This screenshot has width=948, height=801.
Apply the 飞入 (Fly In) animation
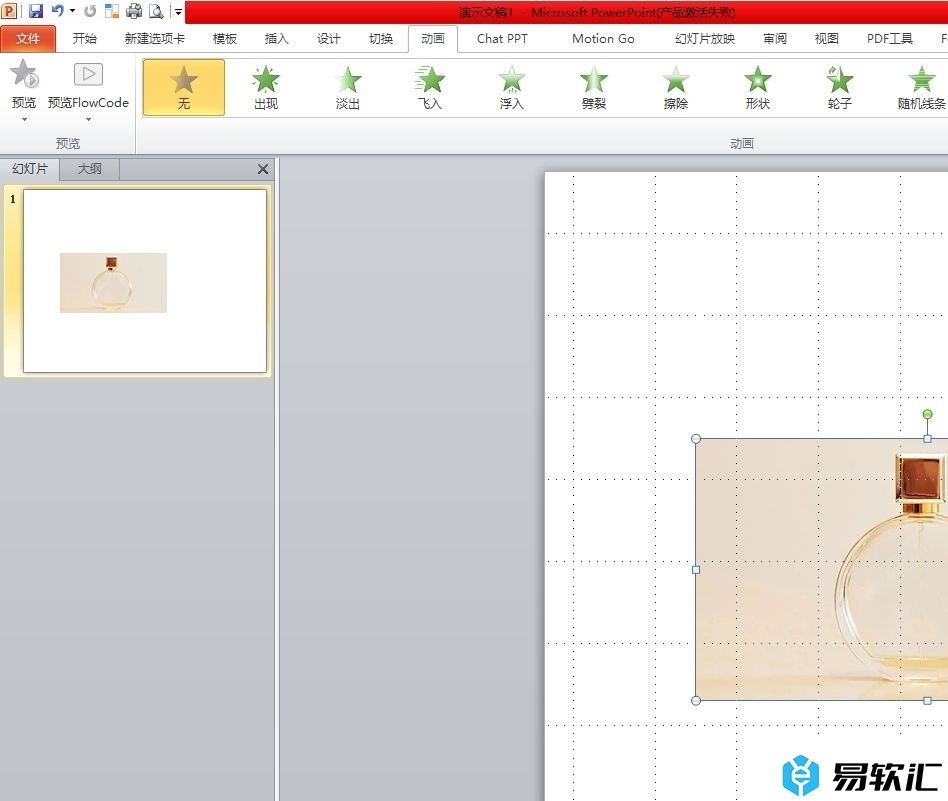430,87
